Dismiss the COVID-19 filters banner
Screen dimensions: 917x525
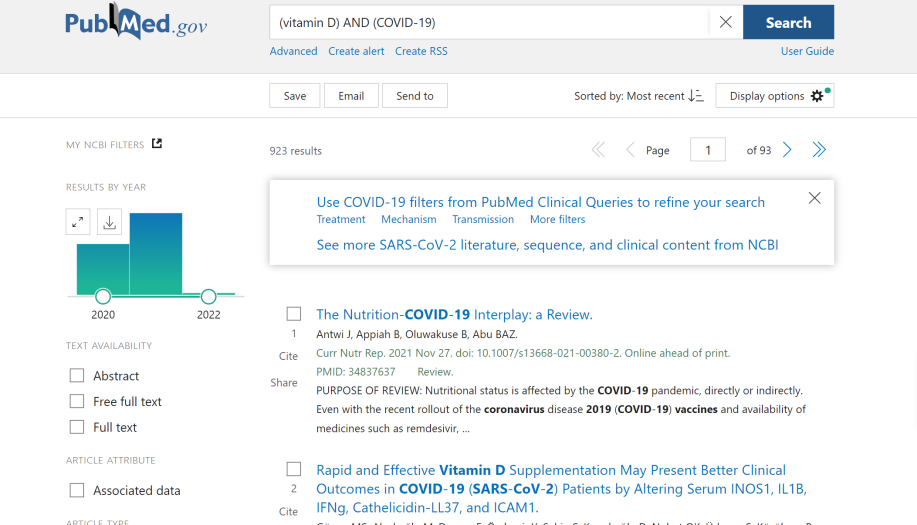pyautogui.click(x=814, y=198)
